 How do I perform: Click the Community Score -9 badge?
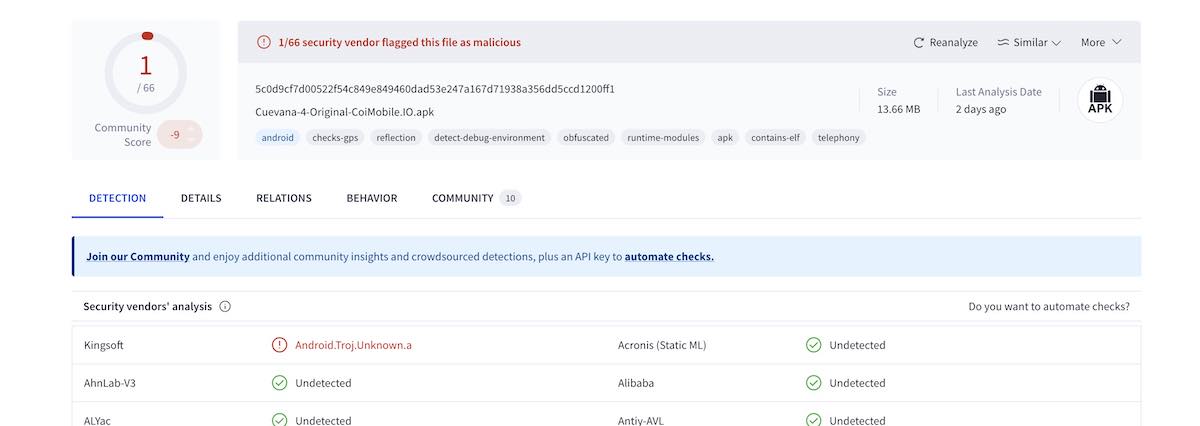pyautogui.click(x=179, y=134)
